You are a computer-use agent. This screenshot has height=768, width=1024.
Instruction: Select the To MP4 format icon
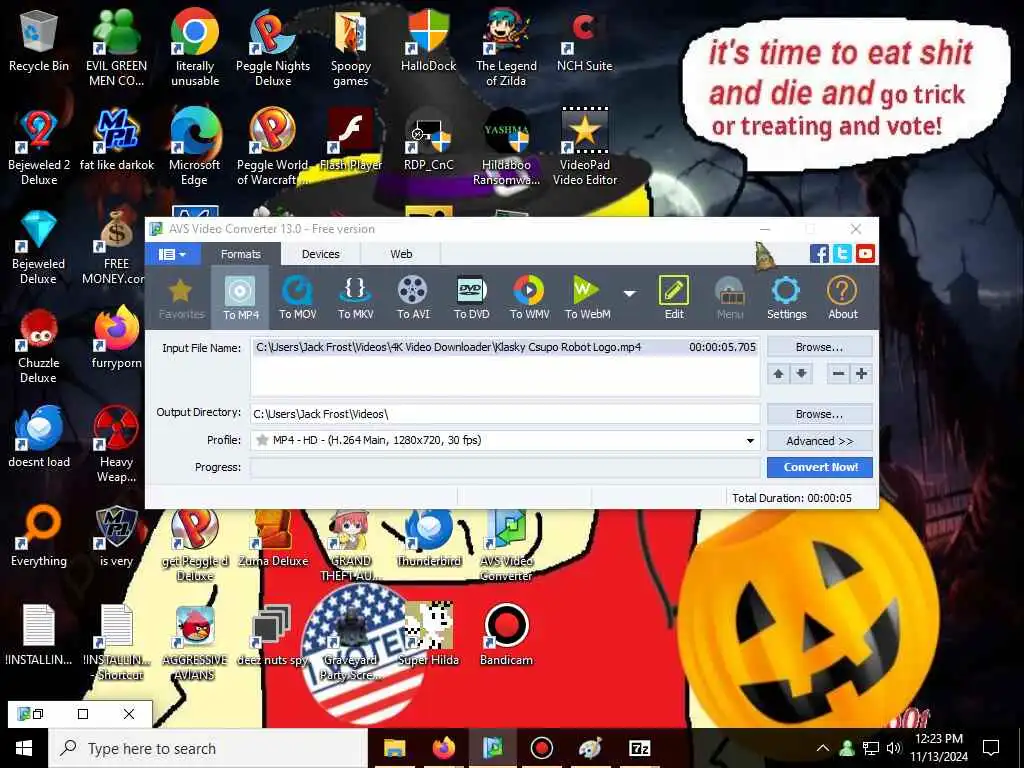240,297
